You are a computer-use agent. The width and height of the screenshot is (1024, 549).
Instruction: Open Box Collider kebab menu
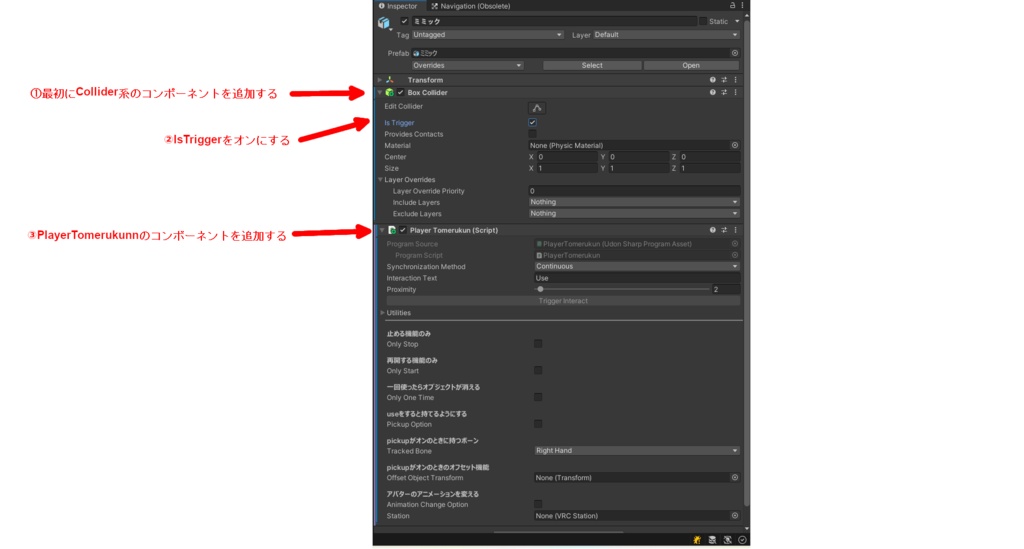[735, 93]
